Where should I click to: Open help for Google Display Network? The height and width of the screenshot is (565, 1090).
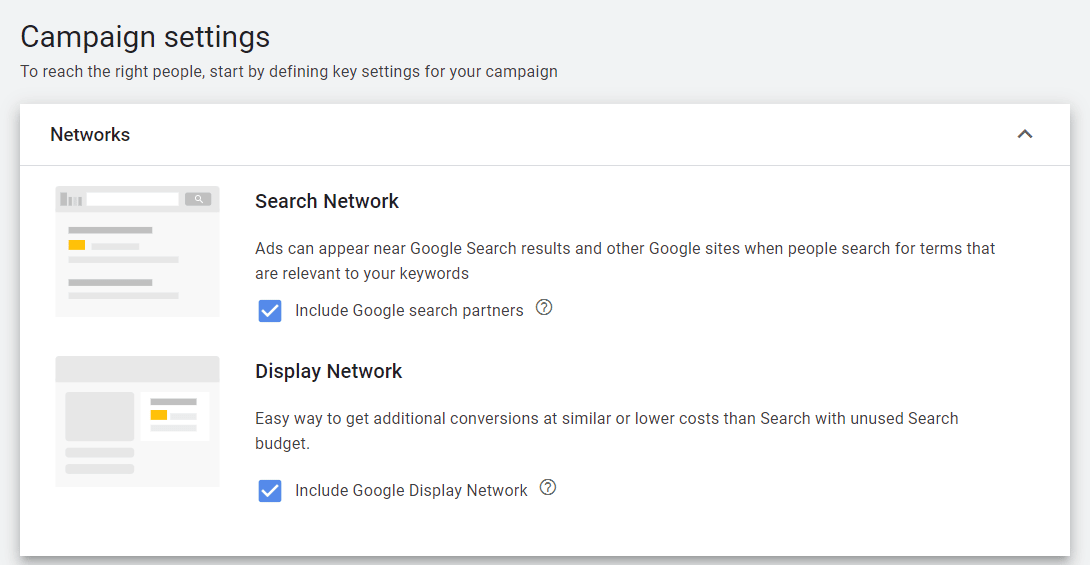(x=548, y=487)
